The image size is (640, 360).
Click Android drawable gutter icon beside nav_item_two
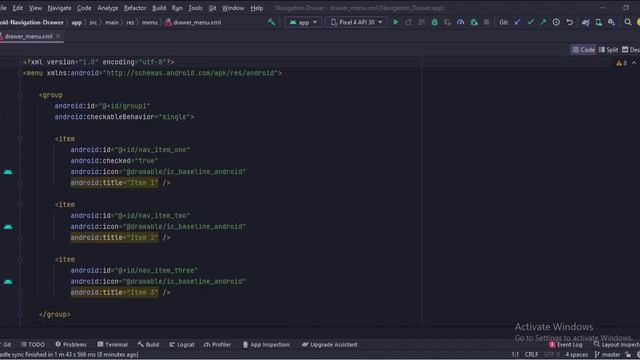coord(8,227)
